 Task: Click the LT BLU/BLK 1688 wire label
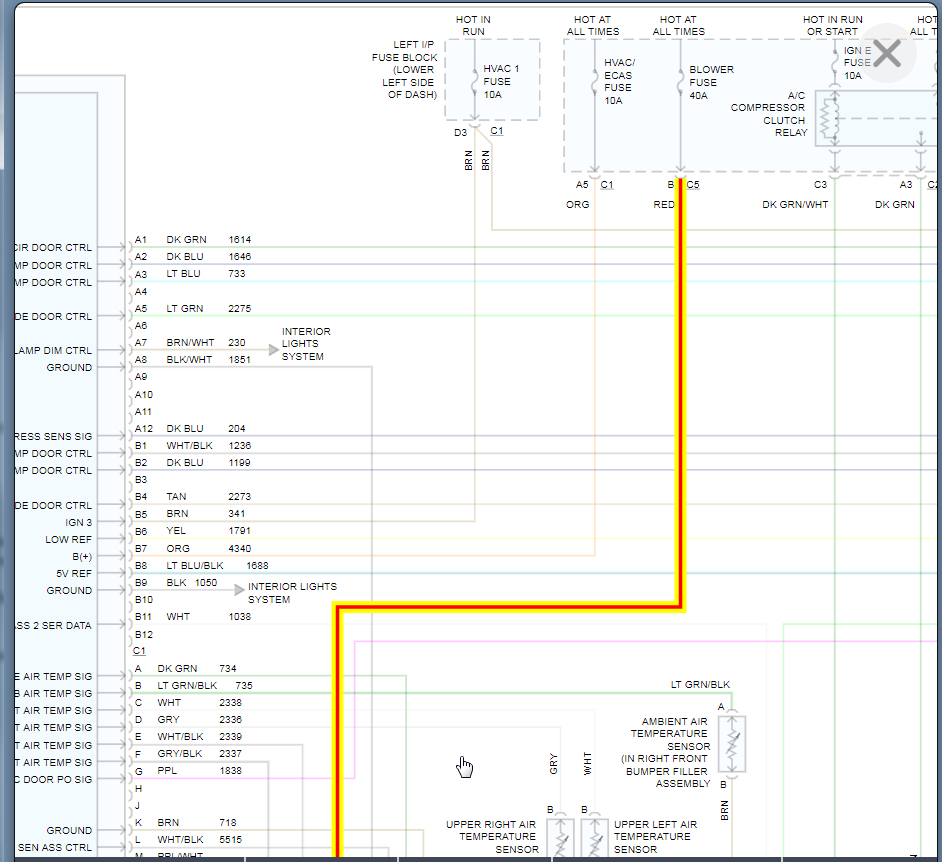pos(195,565)
